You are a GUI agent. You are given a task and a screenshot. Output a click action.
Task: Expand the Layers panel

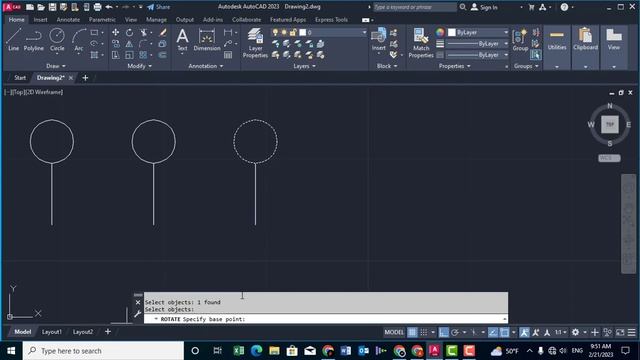(x=304, y=66)
